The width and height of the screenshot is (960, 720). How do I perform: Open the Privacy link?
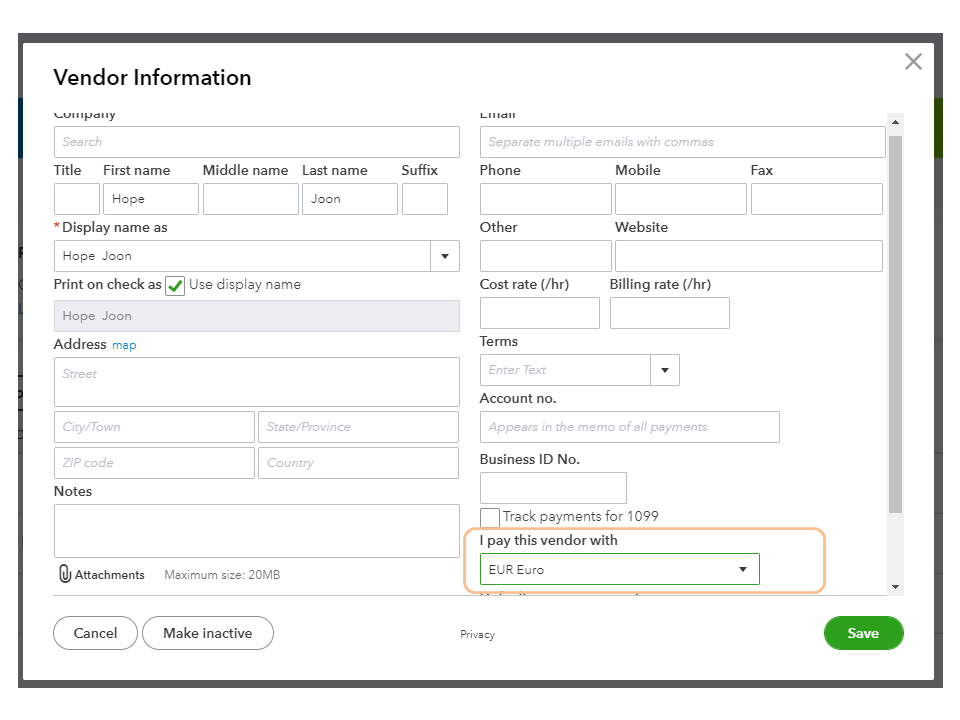(478, 634)
